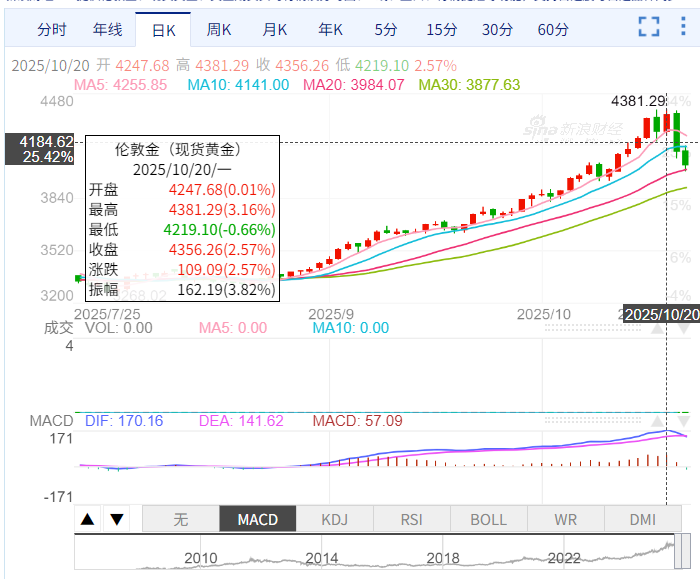Toggle fullscreen chart icon

click(649, 26)
